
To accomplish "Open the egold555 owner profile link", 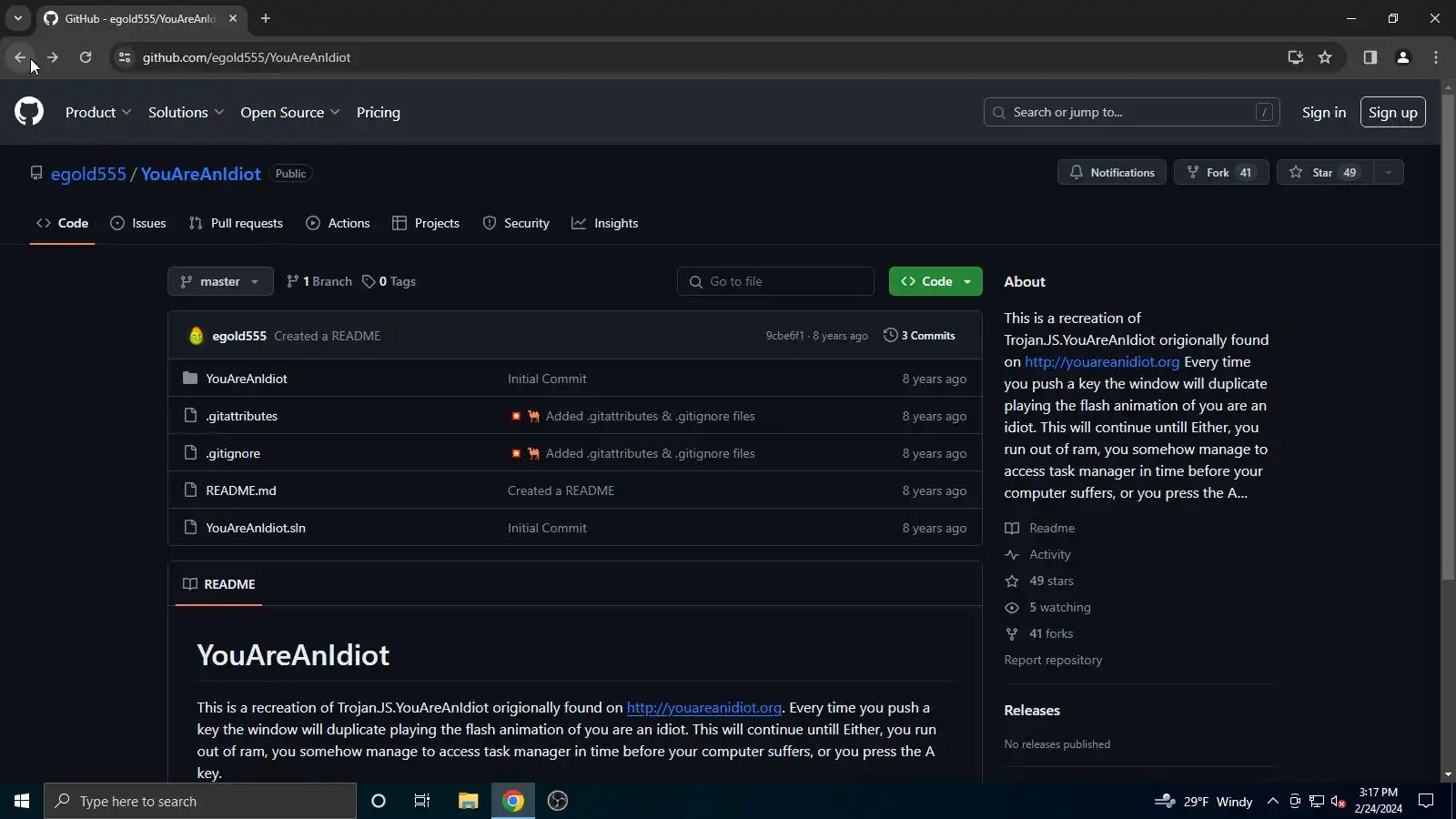I will pyautogui.click(x=88, y=174).
